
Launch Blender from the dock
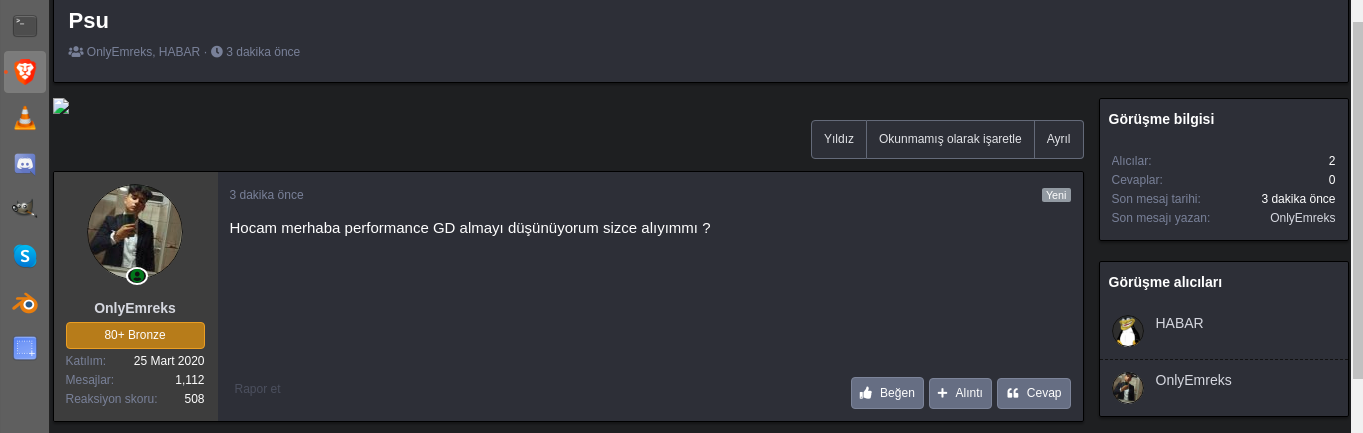[x=25, y=302]
